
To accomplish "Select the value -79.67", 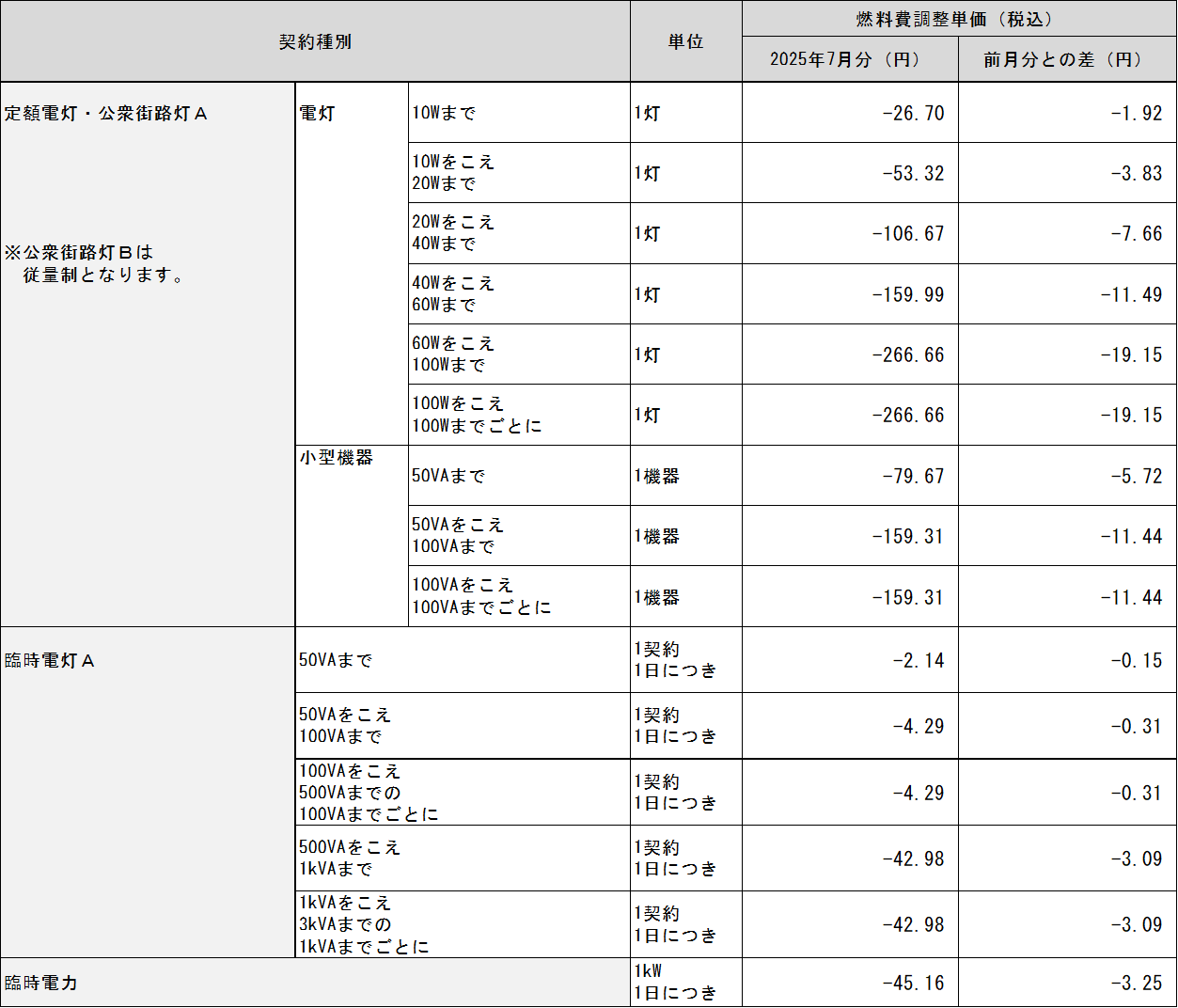I will (913, 476).
